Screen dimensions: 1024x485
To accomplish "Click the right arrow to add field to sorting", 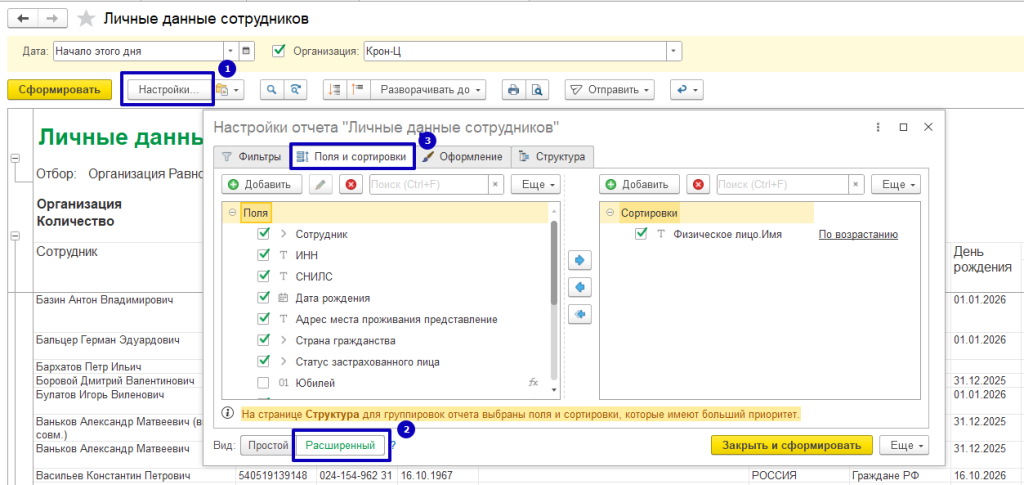I will 578,261.
